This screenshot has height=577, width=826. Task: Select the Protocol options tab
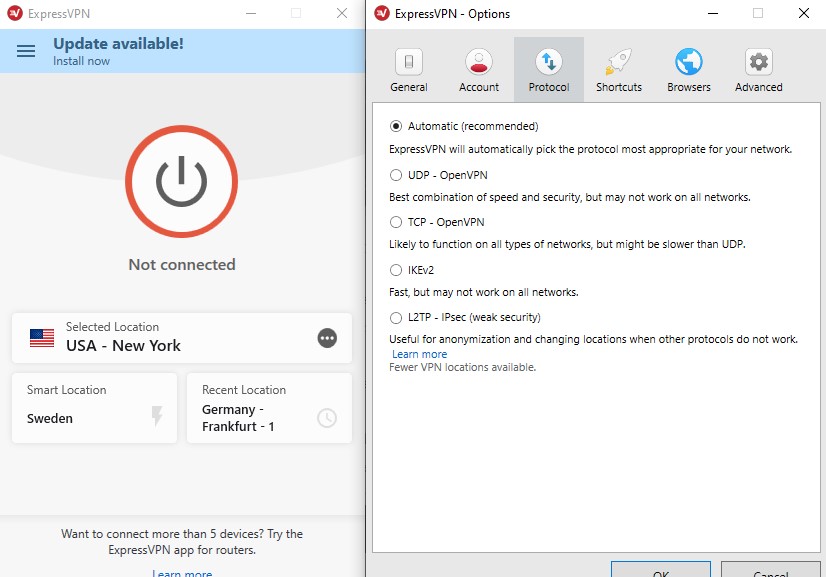tap(549, 70)
